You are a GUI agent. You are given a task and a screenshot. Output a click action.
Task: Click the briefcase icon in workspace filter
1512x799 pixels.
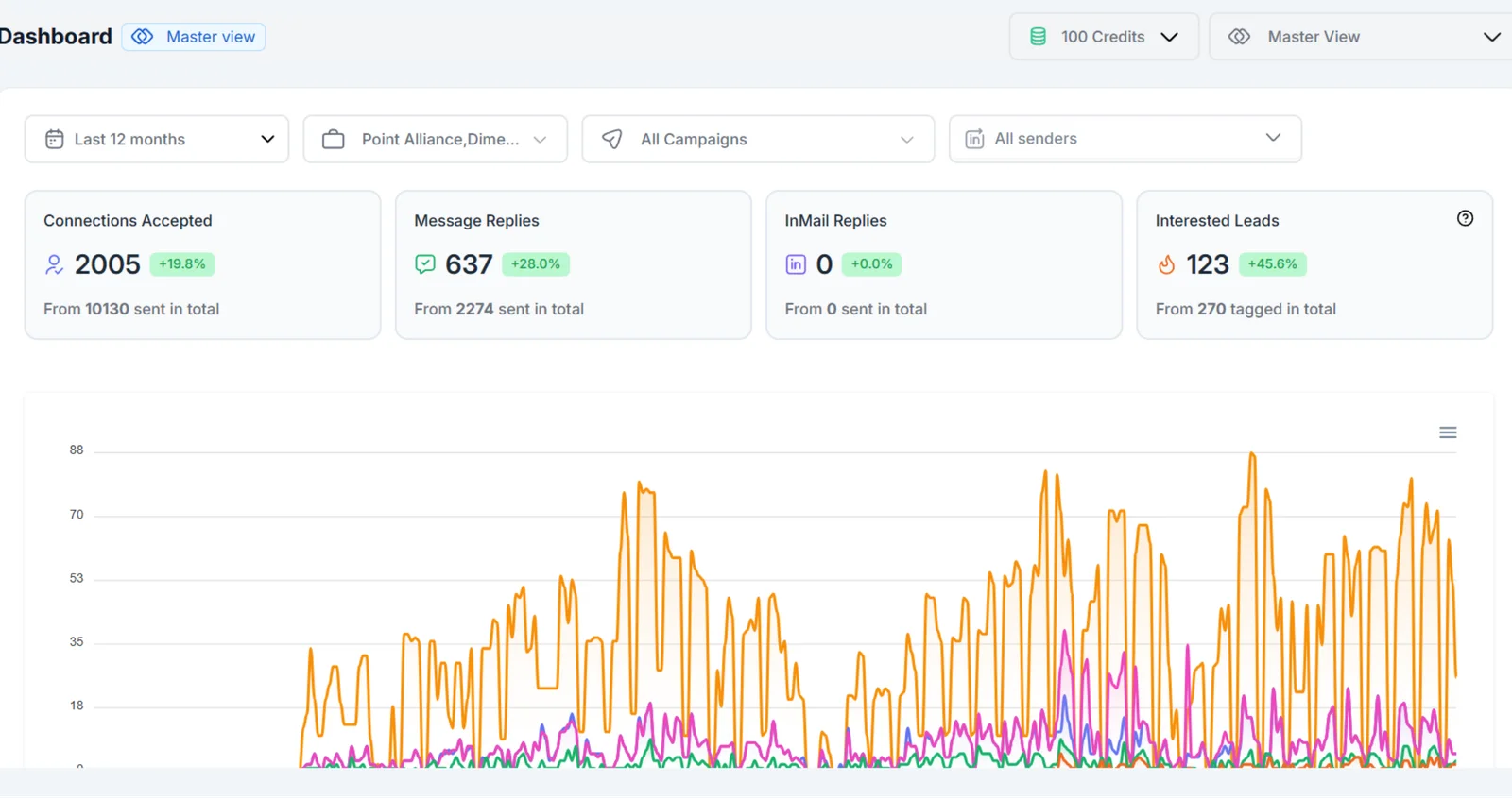tap(334, 139)
